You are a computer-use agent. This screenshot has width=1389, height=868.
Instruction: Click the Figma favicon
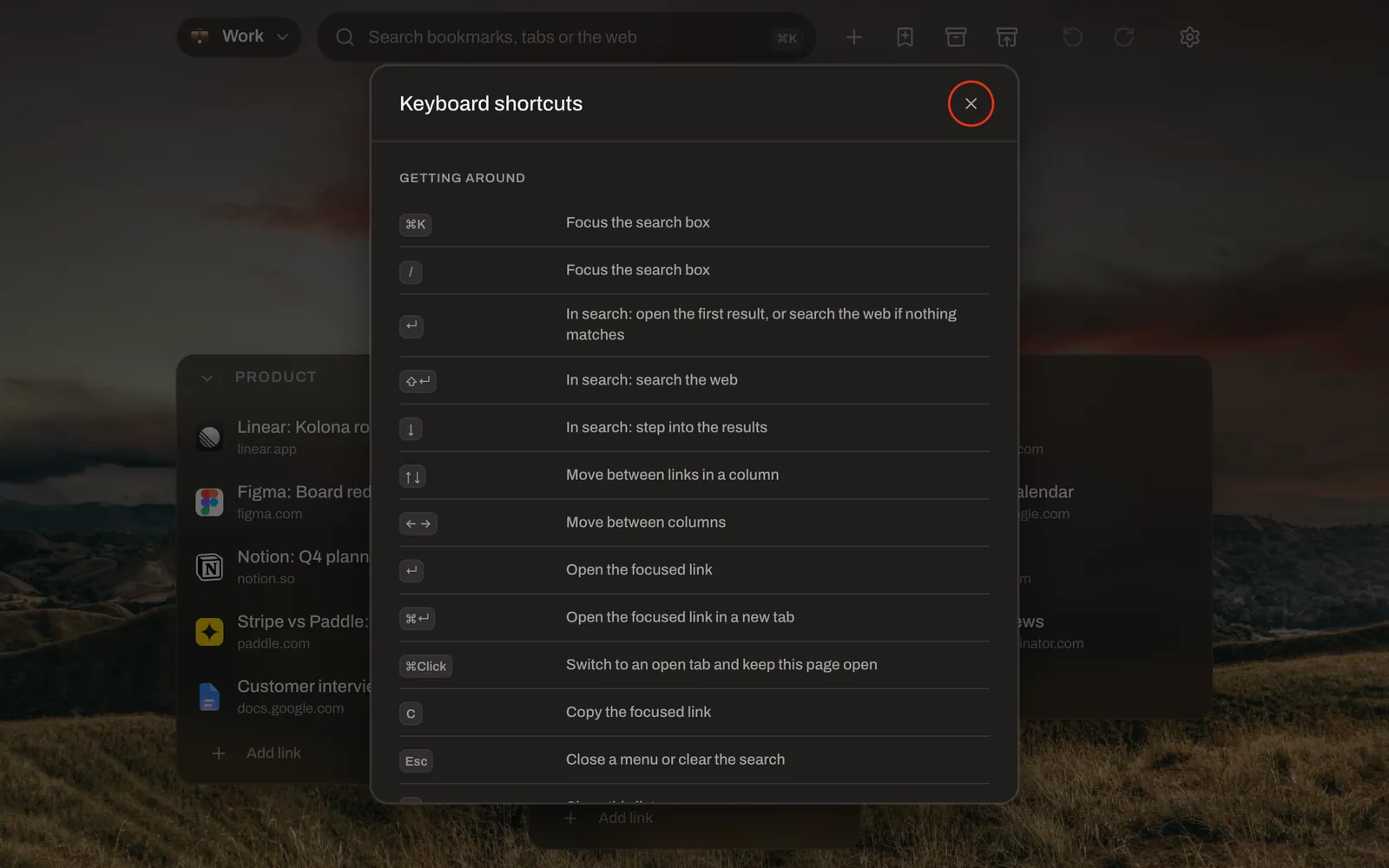pyautogui.click(x=209, y=503)
